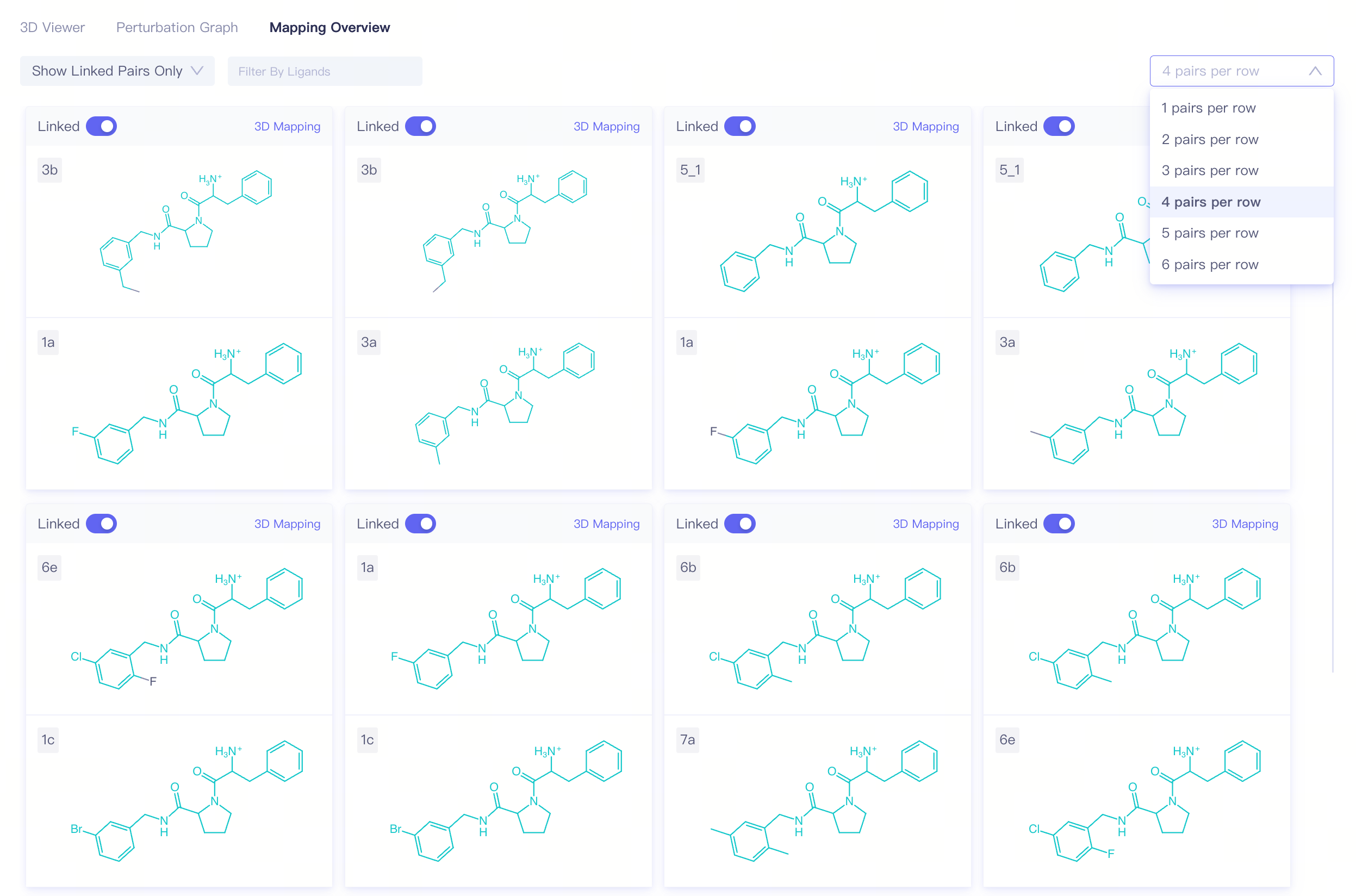Click the chevron on Show Linked Pairs Only

click(197, 71)
